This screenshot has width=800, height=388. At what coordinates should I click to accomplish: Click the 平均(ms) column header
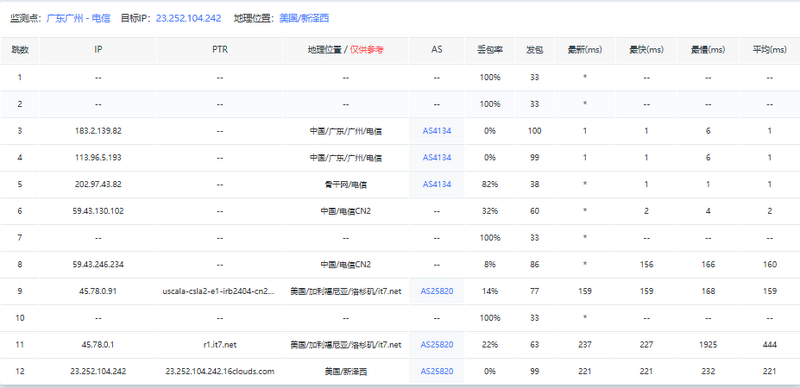[x=770, y=50]
